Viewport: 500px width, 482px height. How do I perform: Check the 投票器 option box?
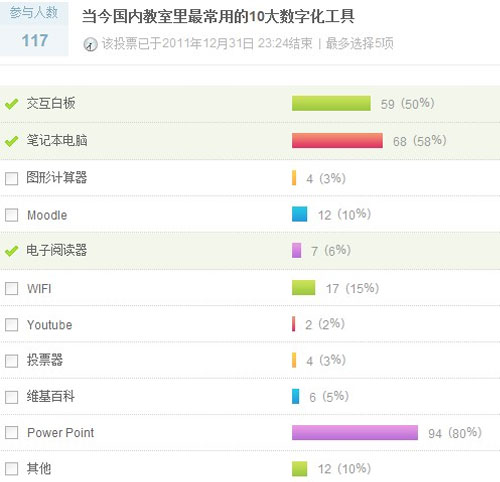pyautogui.click(x=11, y=361)
